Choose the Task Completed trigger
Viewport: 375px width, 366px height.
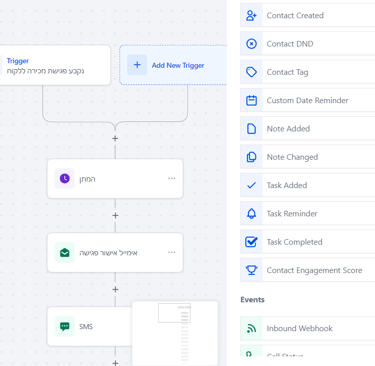pos(307,242)
